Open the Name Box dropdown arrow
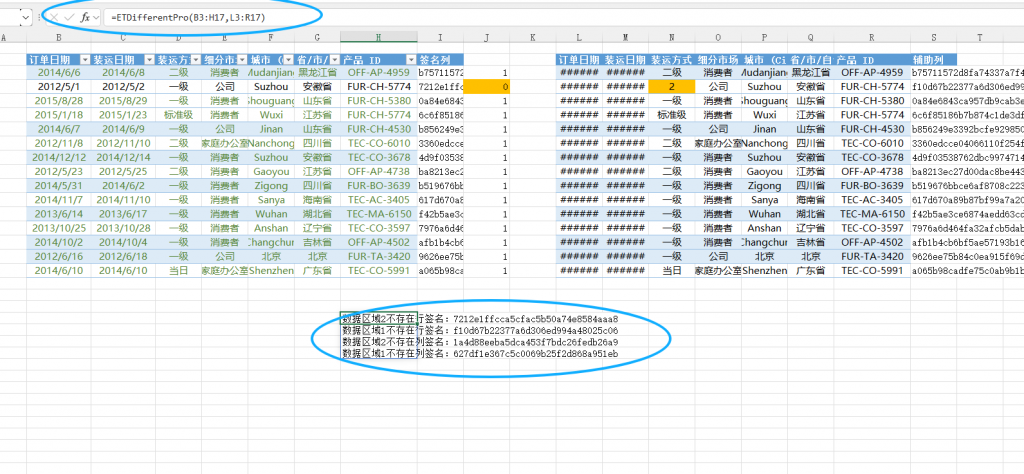This screenshot has height=474, width=1024. (x=25, y=18)
